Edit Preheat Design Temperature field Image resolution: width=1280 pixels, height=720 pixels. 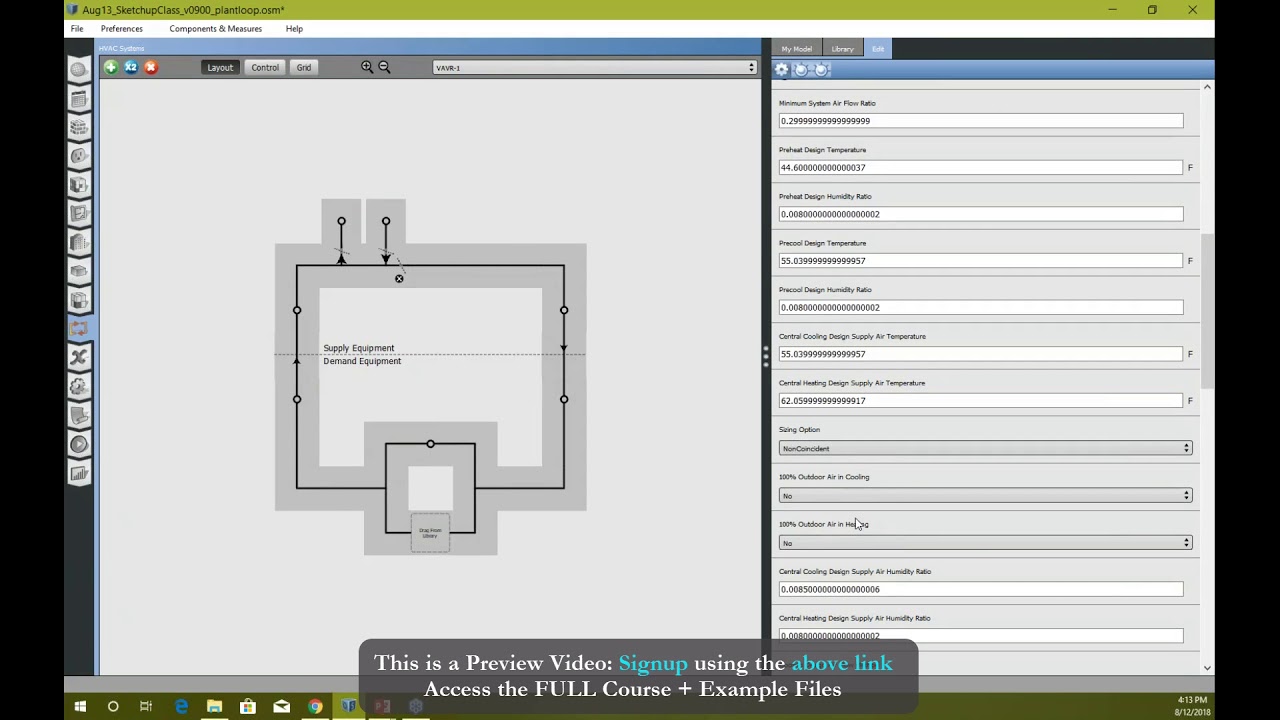pos(981,167)
